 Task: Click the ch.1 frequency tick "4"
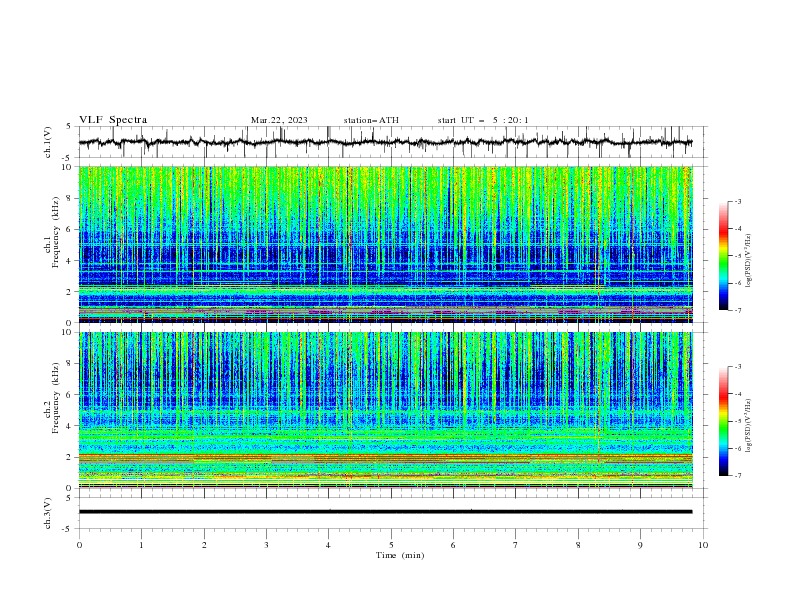point(70,261)
